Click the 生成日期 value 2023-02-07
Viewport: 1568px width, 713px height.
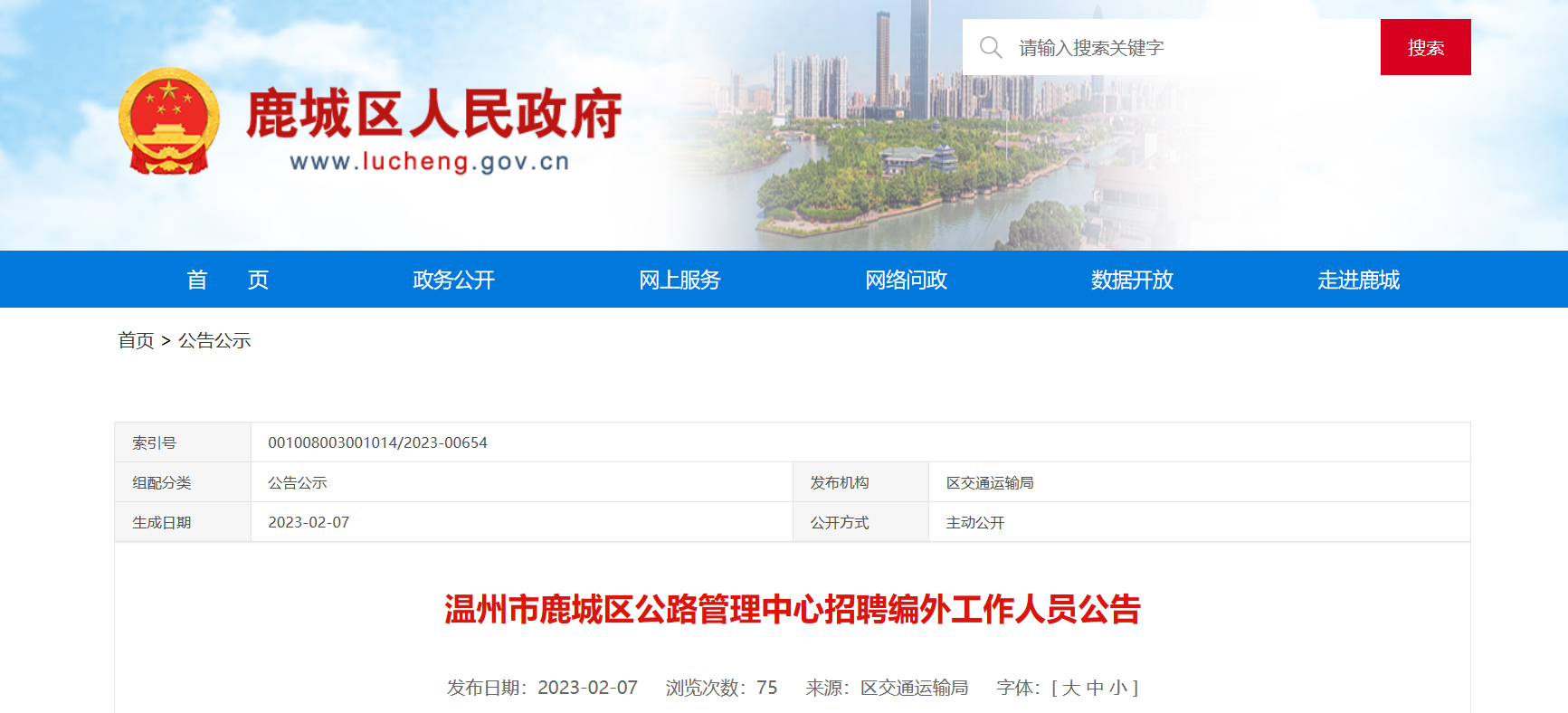click(x=309, y=522)
